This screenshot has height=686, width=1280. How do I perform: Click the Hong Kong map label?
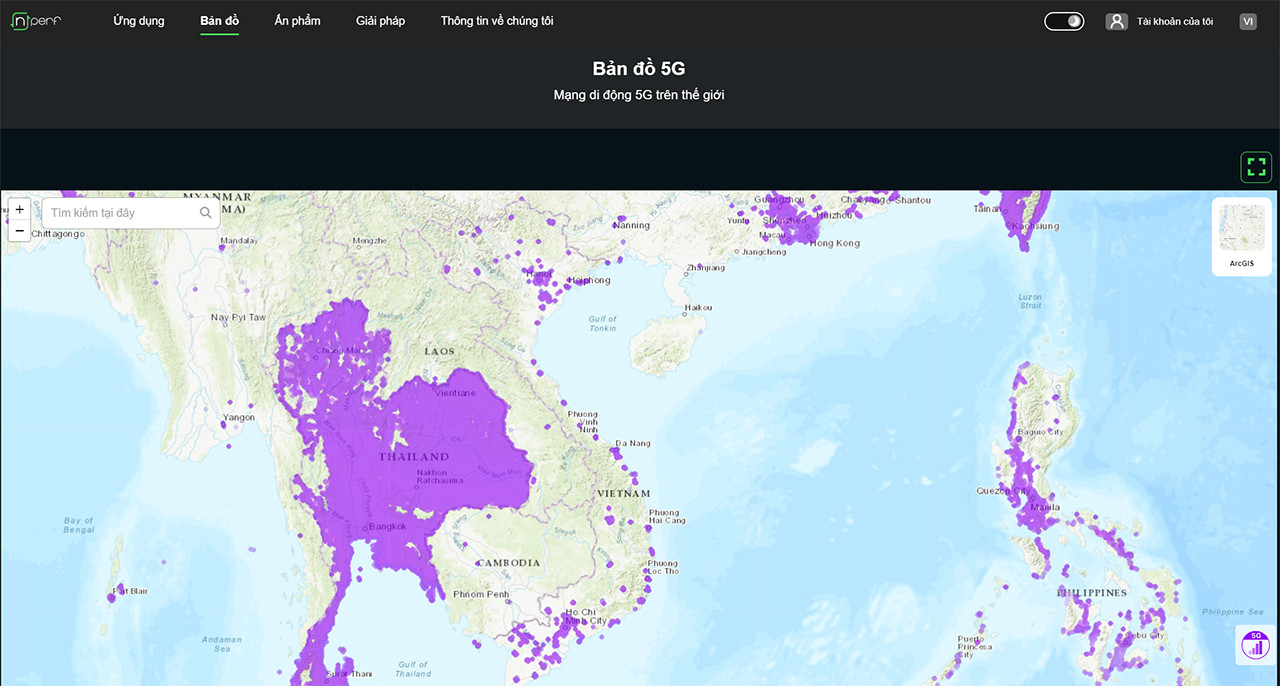[x=834, y=243]
